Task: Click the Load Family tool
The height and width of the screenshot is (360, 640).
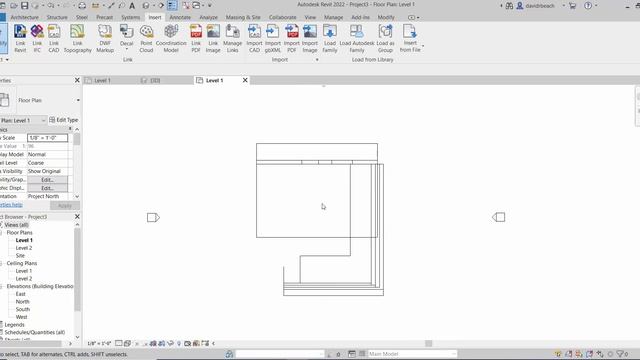Action: 330,38
